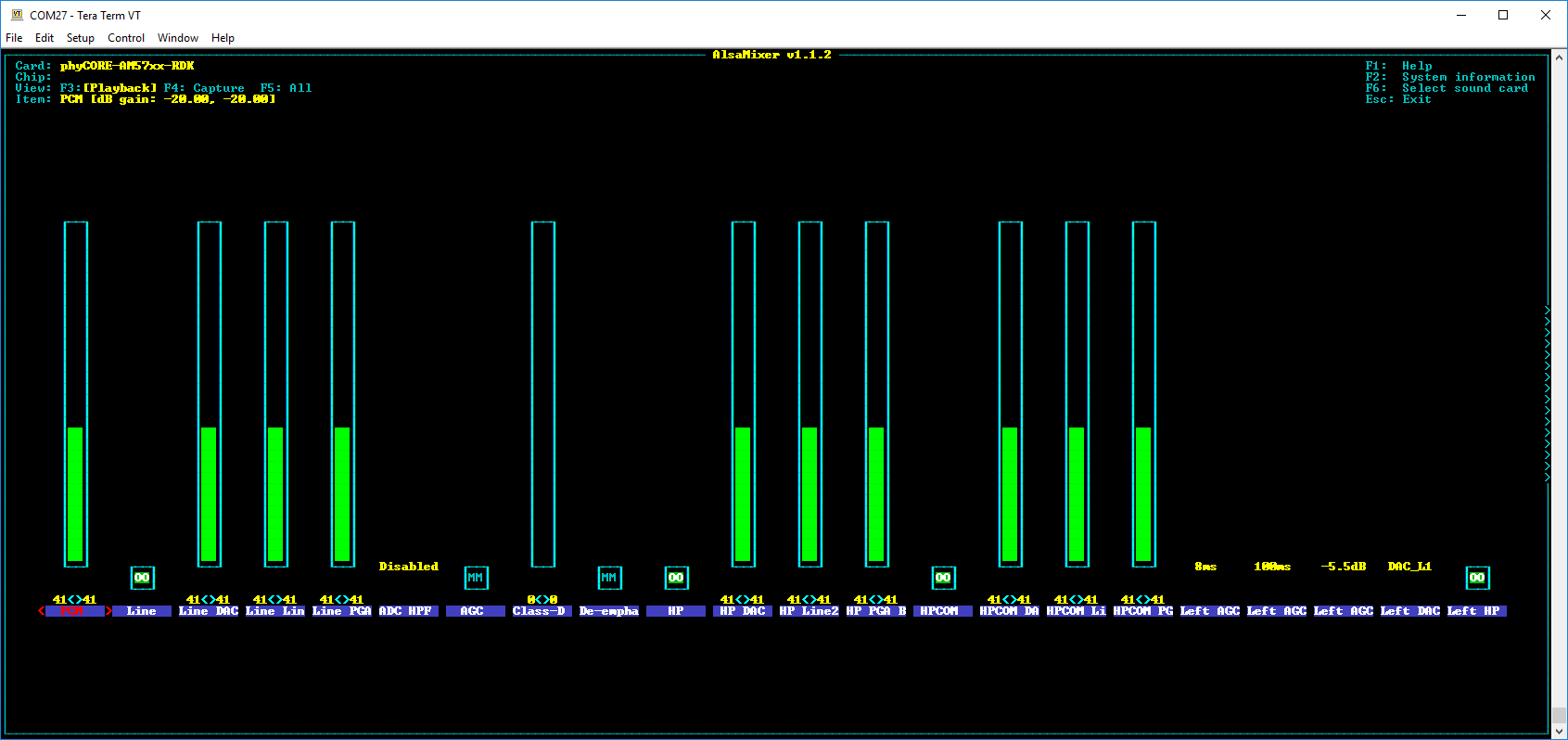Select the HP Line2 label
This screenshot has width=1568, height=740.
809,611
